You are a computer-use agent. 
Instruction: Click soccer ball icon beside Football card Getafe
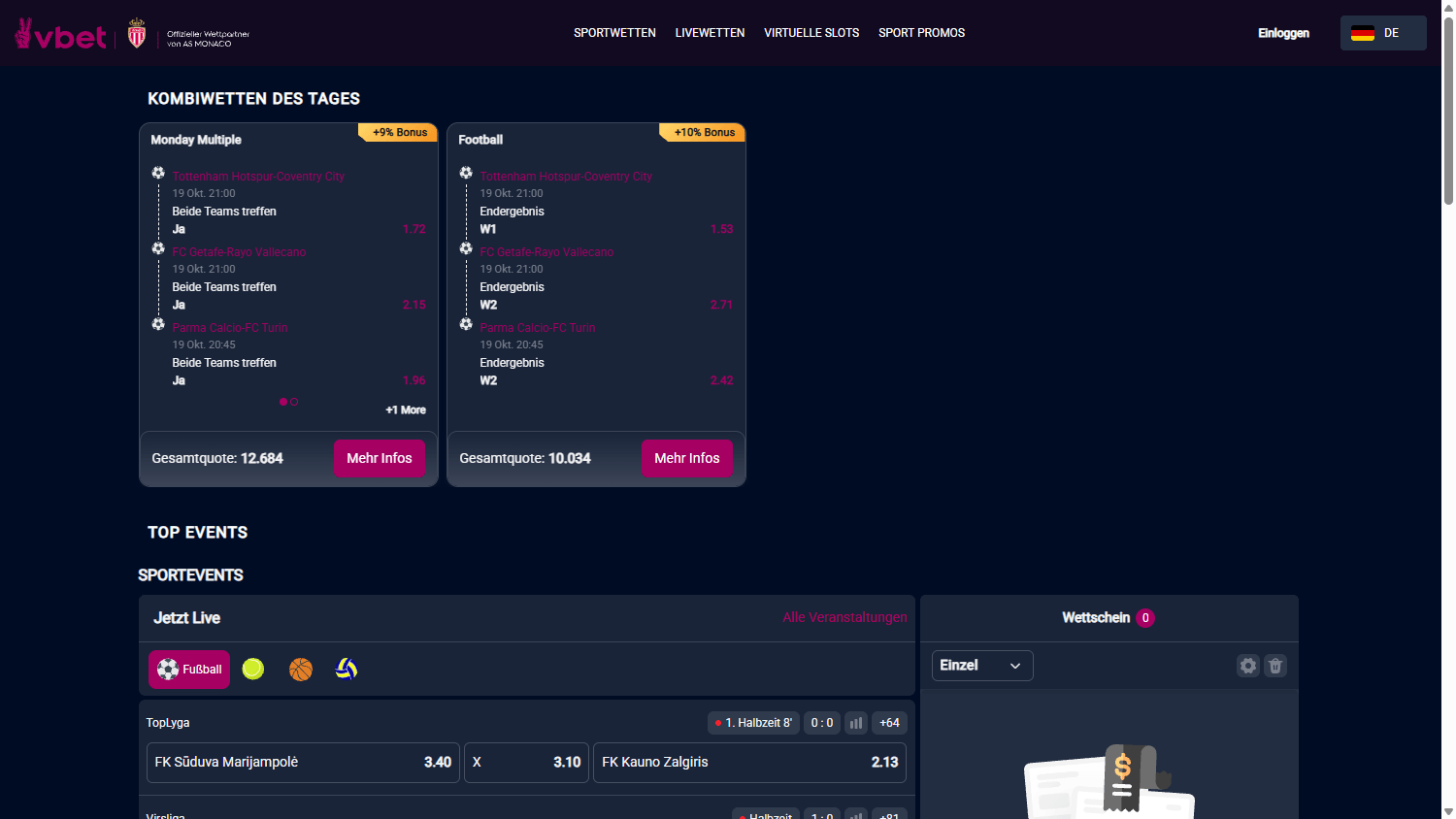(466, 248)
